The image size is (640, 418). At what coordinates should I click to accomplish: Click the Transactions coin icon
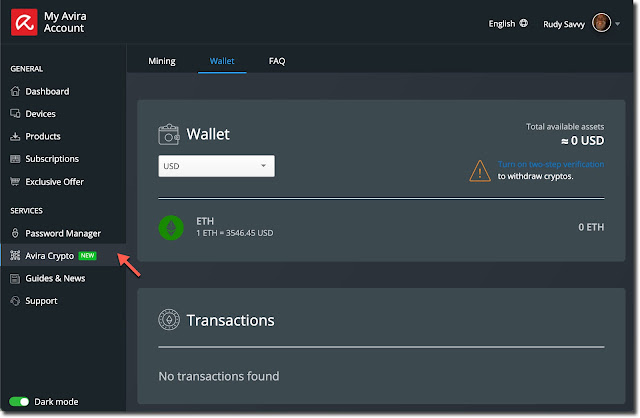coord(169,320)
